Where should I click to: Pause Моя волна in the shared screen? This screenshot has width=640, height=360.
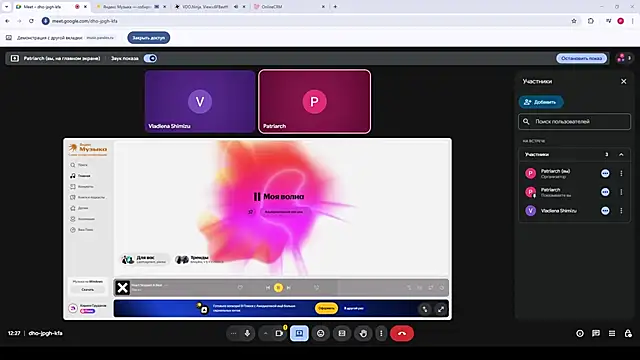tap(257, 197)
